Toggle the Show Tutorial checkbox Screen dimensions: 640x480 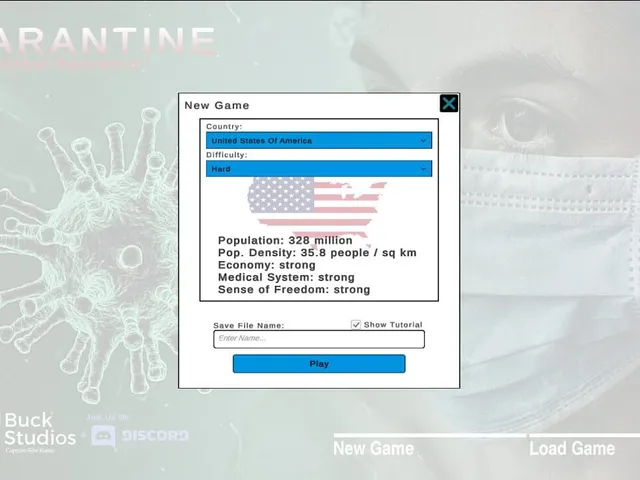[356, 324]
